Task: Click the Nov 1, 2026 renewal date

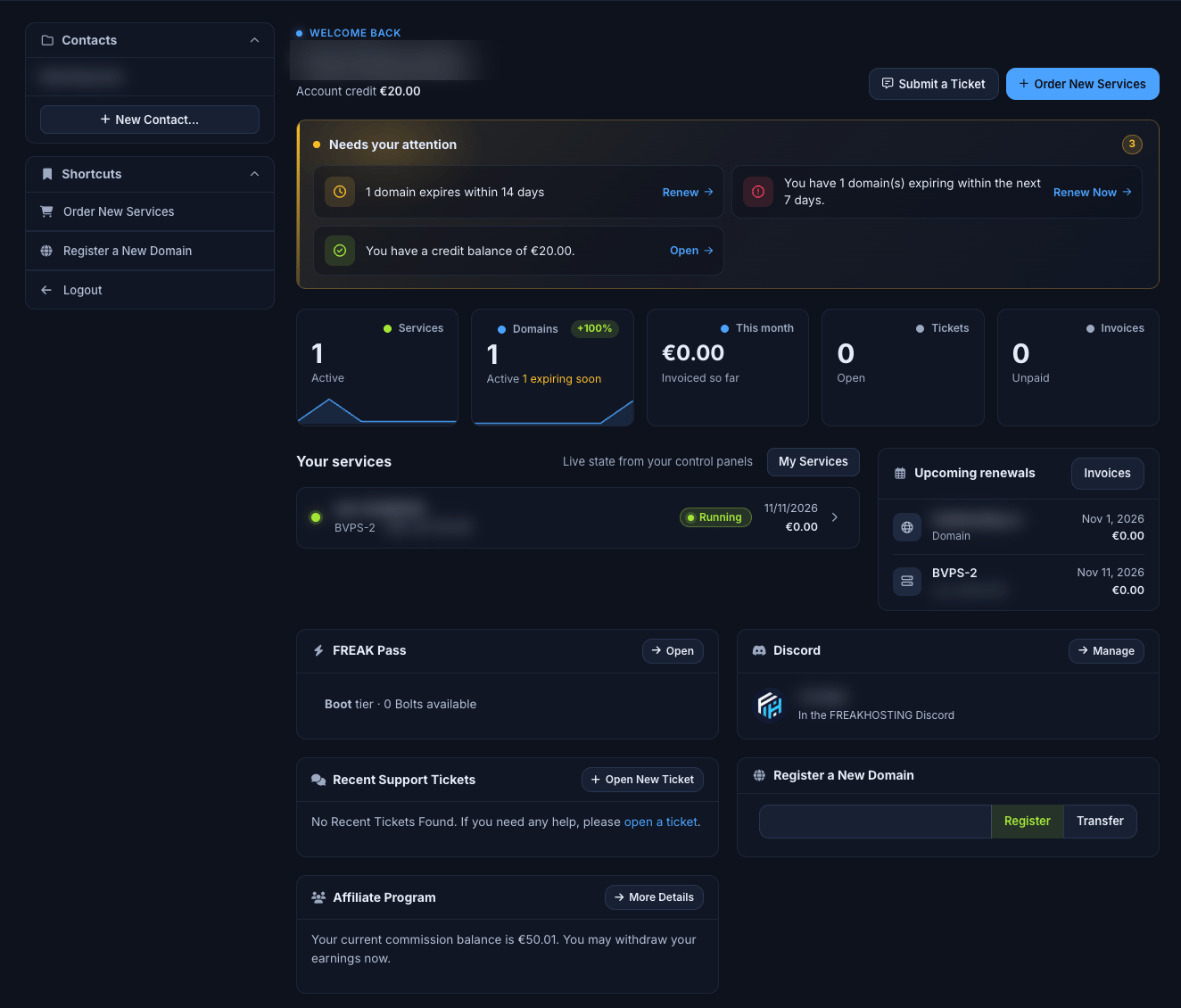Action: pyautogui.click(x=1112, y=519)
